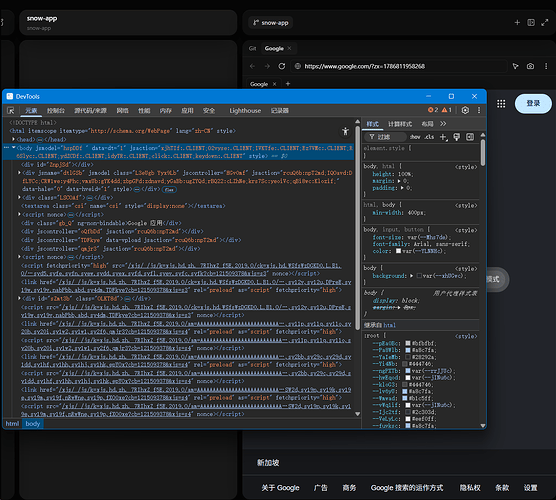The width and height of the screenshot is (556, 500).
Task: Switch to the 控制台 (Console) tab
Action: [56, 111]
